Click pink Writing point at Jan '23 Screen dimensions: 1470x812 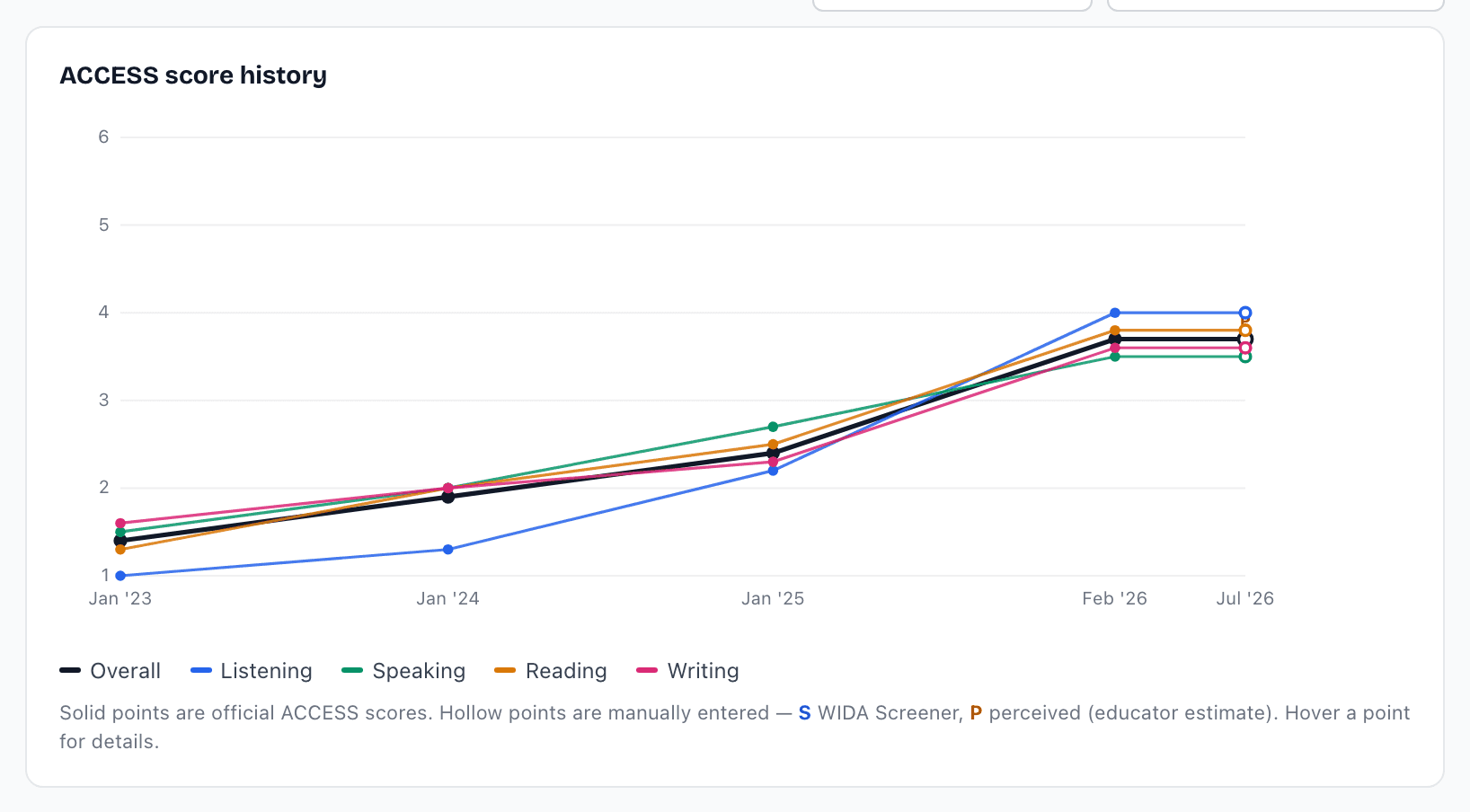coord(120,523)
